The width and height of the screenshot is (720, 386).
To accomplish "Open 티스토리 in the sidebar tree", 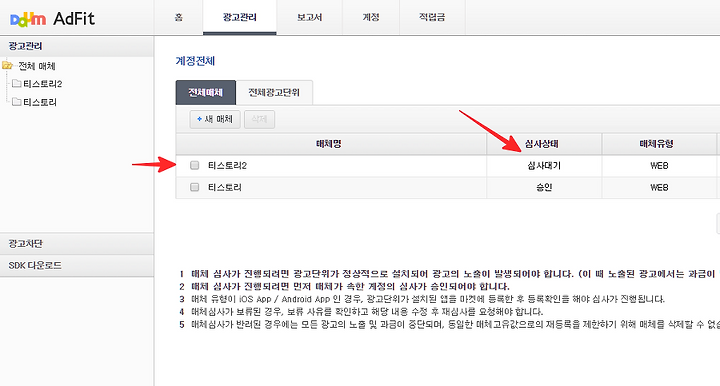I will point(40,102).
